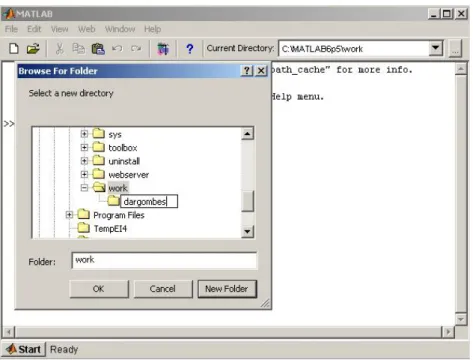The width and height of the screenshot is (473, 360).
Task: Click command window scroll up arrow
Action: [461, 69]
